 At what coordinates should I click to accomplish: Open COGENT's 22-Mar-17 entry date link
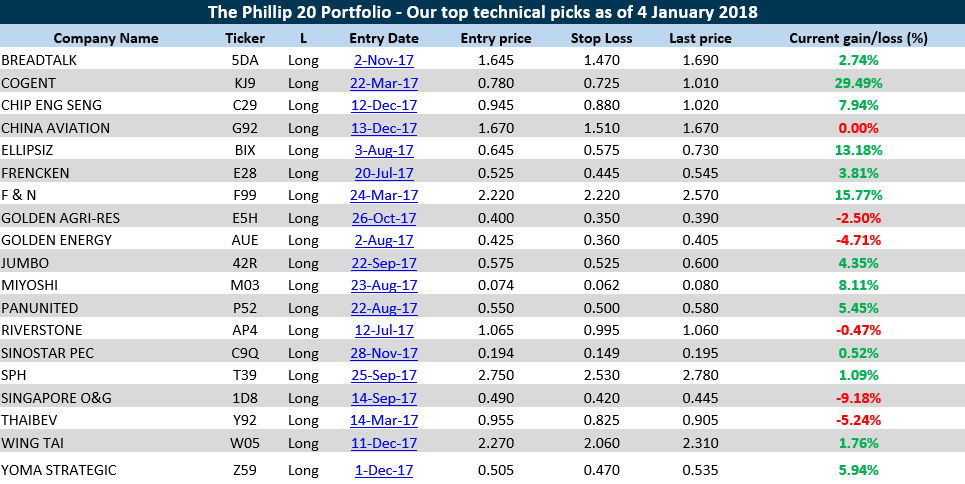coord(384,83)
